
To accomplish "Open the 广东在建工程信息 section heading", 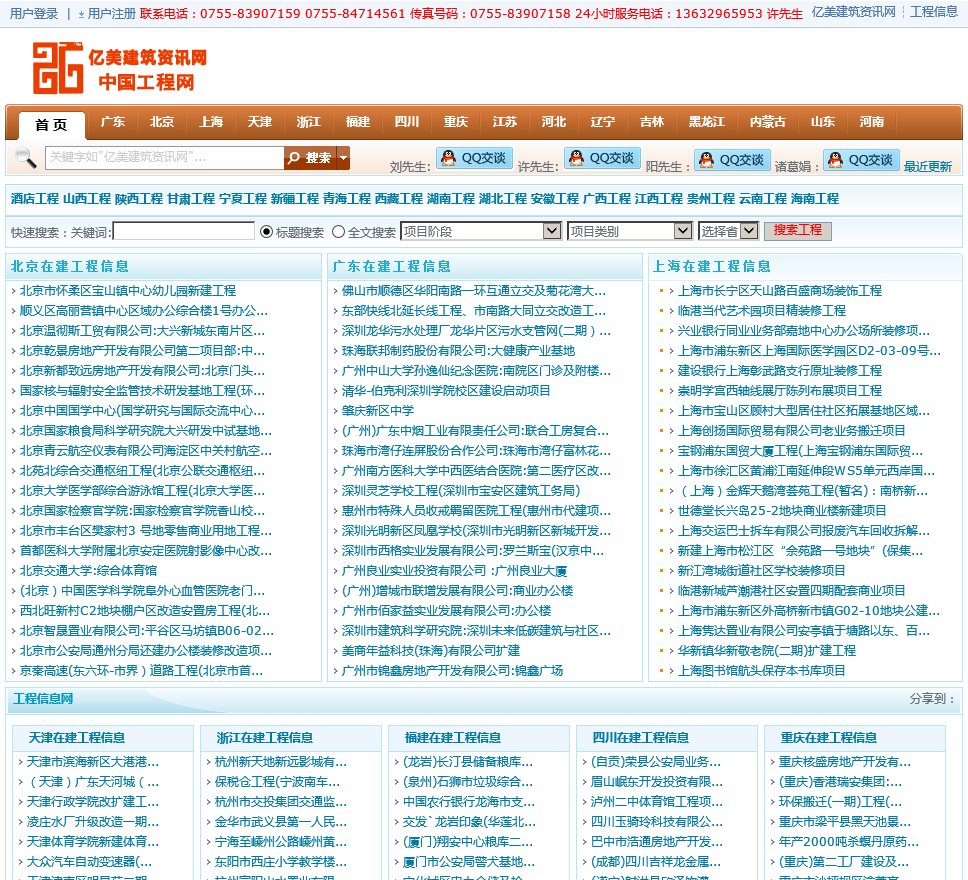I will (391, 266).
